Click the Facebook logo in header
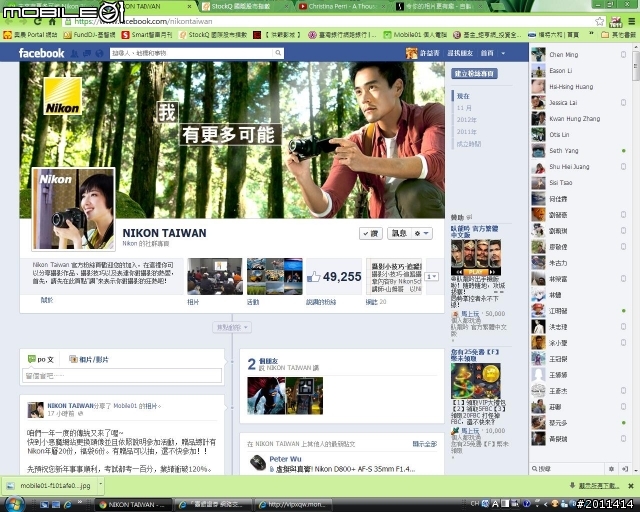 (x=41, y=53)
